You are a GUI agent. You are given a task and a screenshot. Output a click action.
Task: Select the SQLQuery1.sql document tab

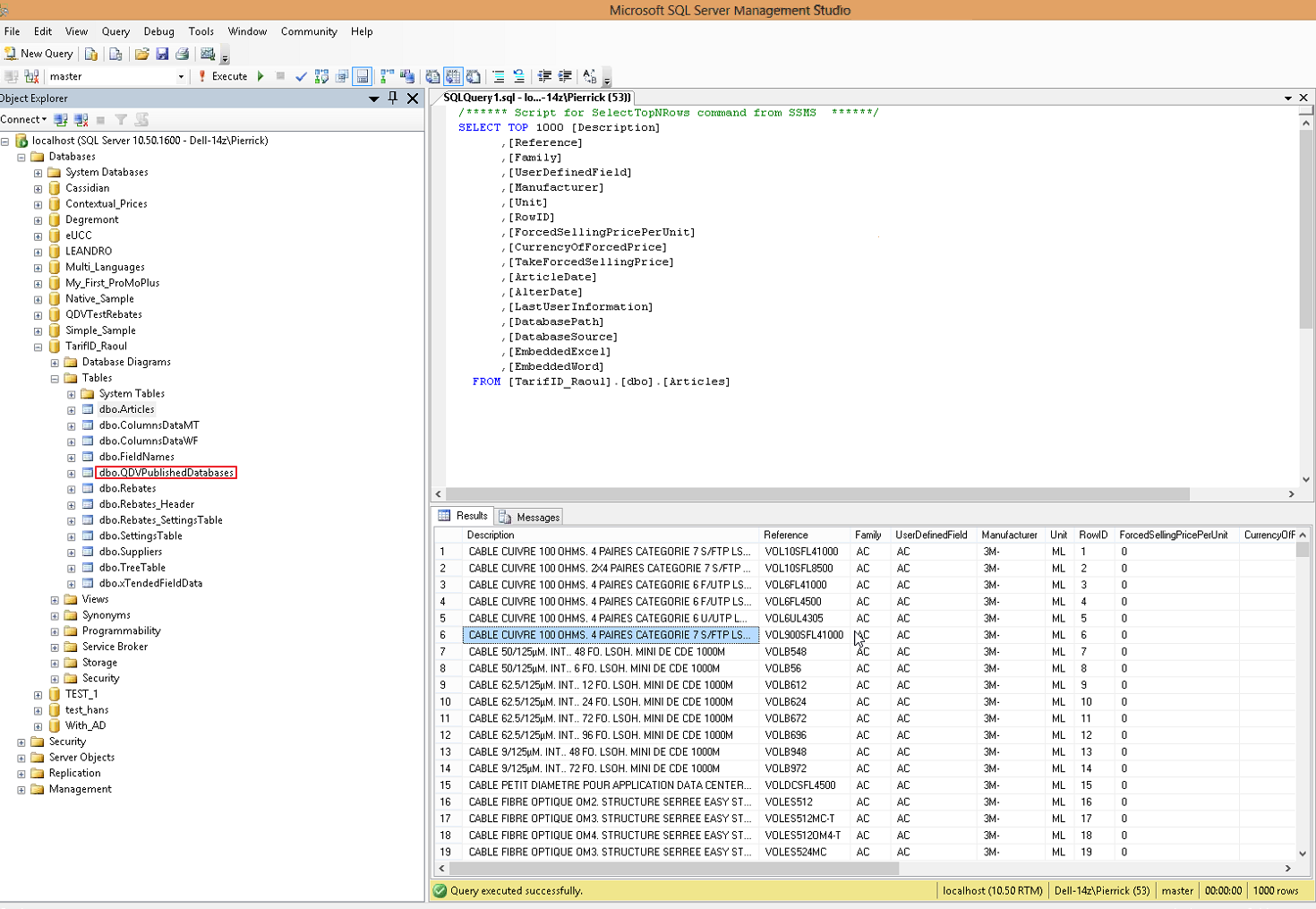pos(536,98)
